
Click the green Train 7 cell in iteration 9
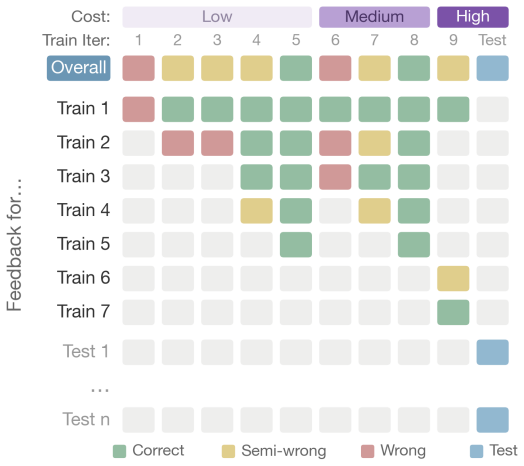(453, 312)
